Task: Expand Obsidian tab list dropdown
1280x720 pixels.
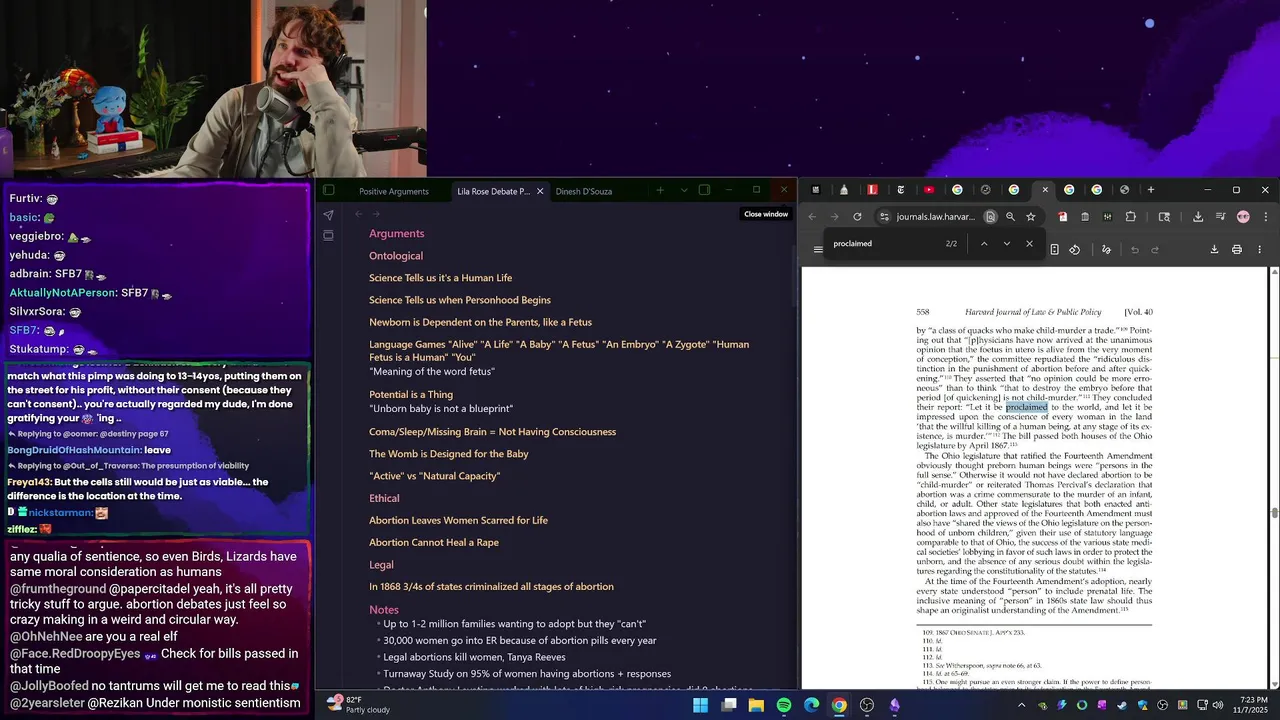Action: click(x=684, y=190)
